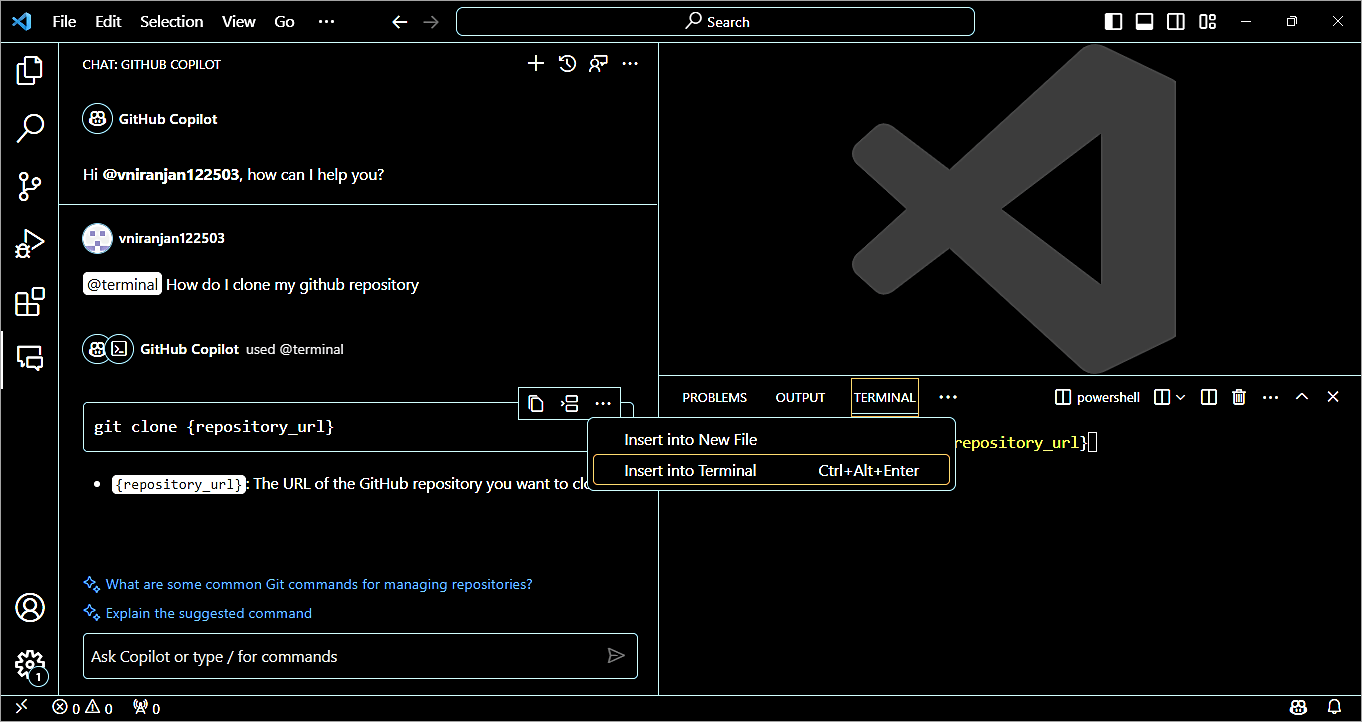Screen dimensions: 1362x722
Task: Expand the launch profile dropdown arrow
Action: (x=1180, y=397)
